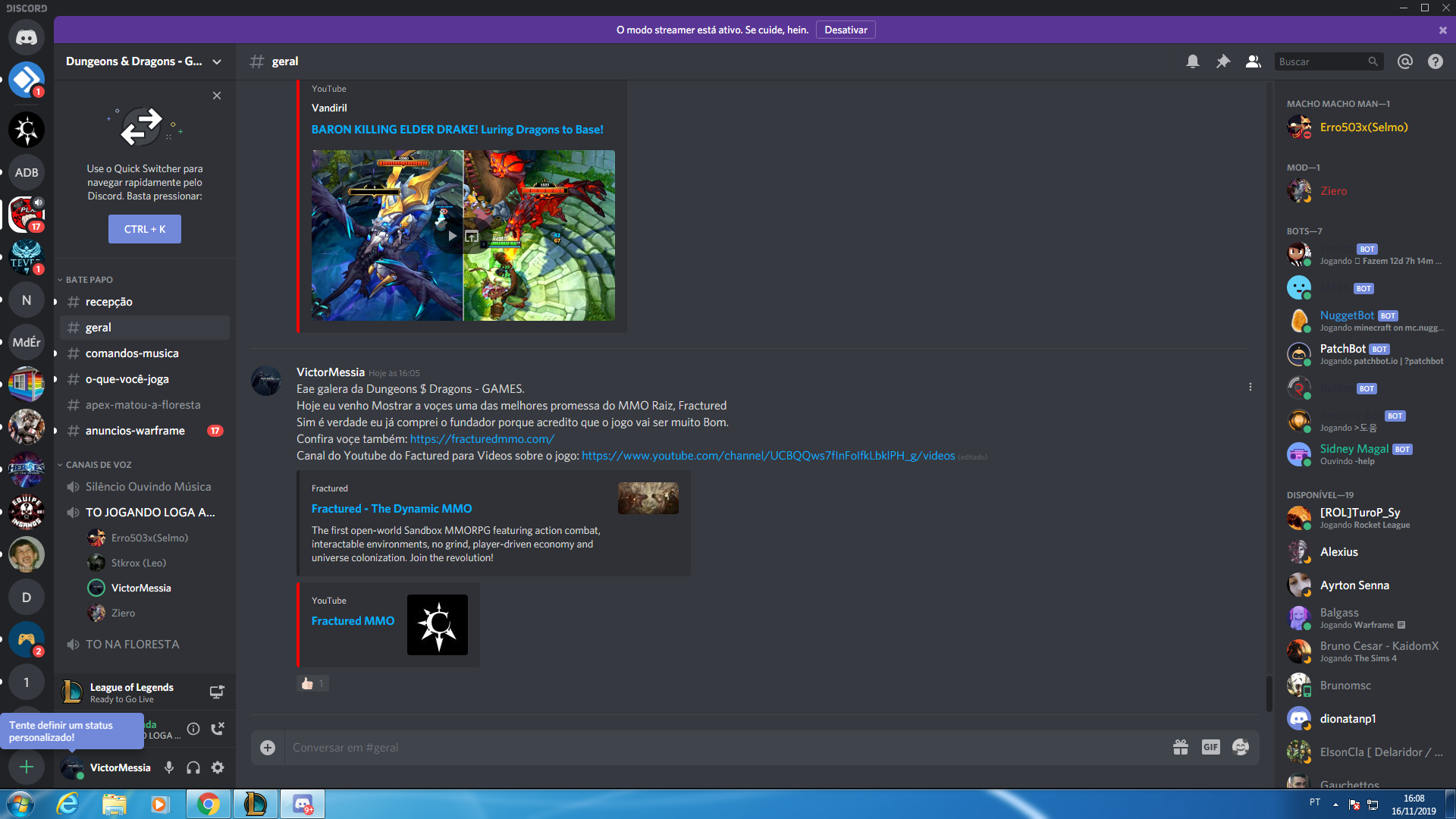Viewport: 1456px width, 819px height.
Task: Open notification settings bell icon
Action: 1193,61
